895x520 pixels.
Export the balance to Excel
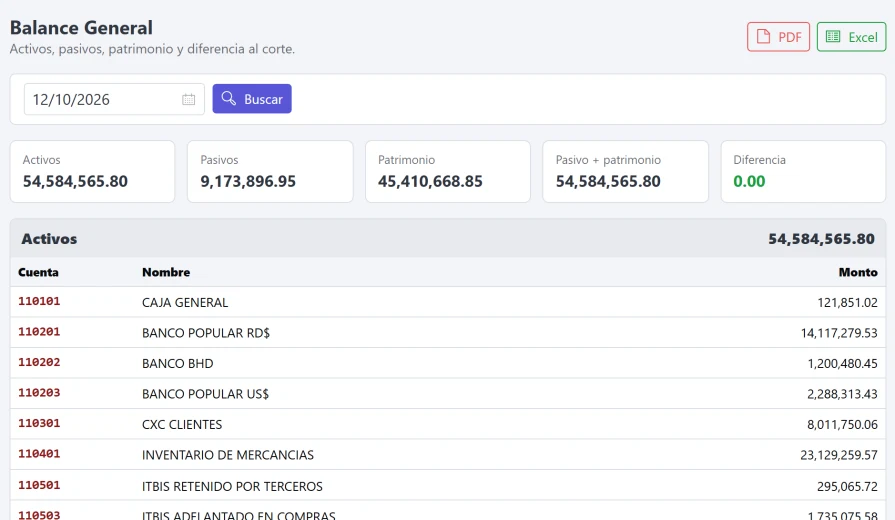(x=851, y=37)
